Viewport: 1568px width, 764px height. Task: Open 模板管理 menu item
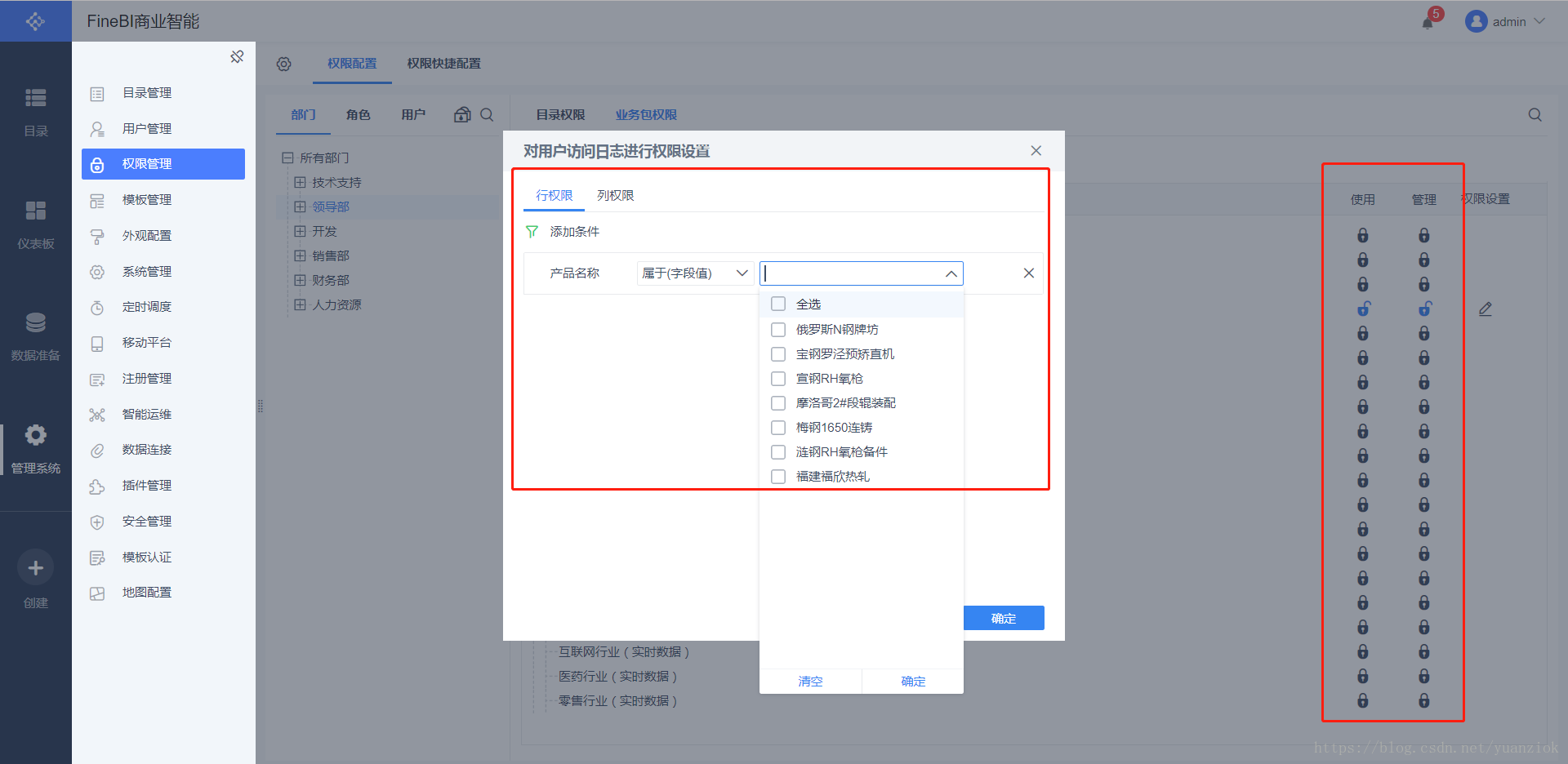pyautogui.click(x=163, y=200)
